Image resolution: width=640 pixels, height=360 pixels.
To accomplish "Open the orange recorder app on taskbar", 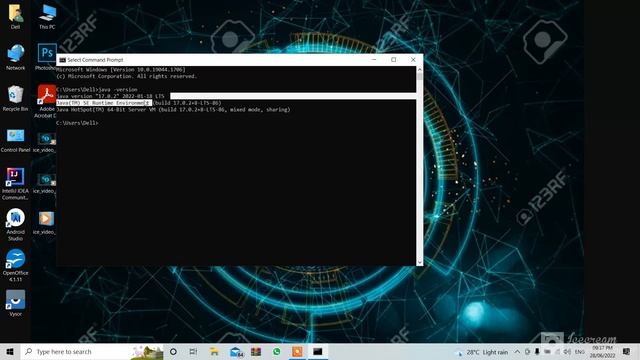I will pyautogui.click(x=298, y=351).
